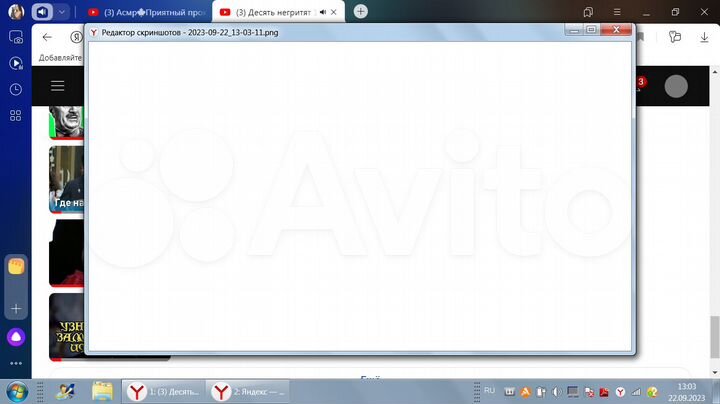Open the YouTube account avatar
The image size is (720, 404).
(x=676, y=87)
